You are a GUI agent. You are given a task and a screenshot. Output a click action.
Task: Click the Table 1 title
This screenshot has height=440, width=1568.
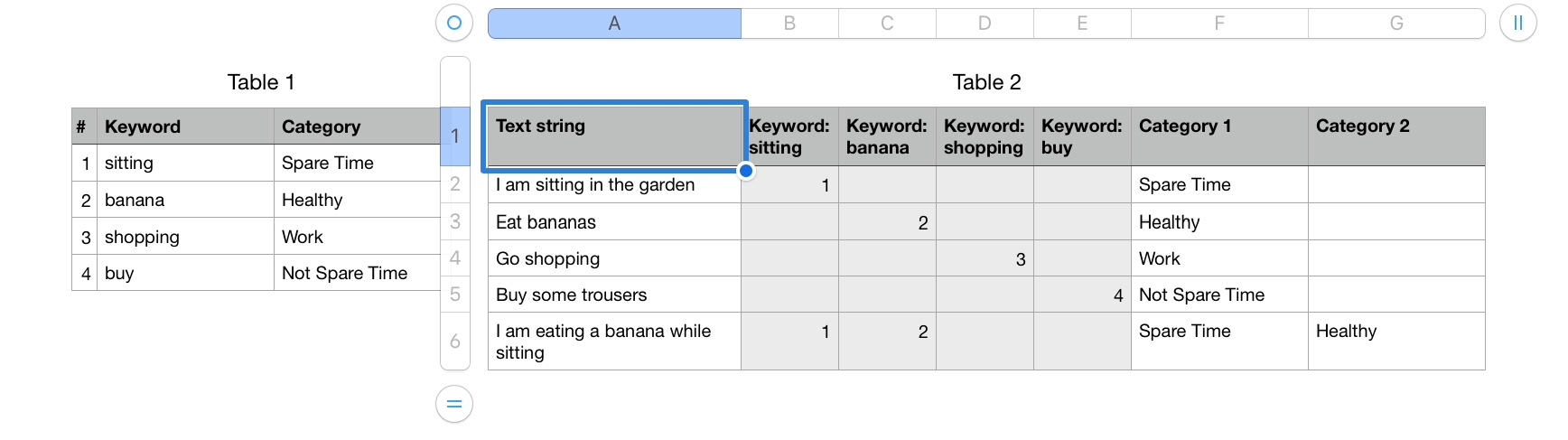(x=261, y=82)
